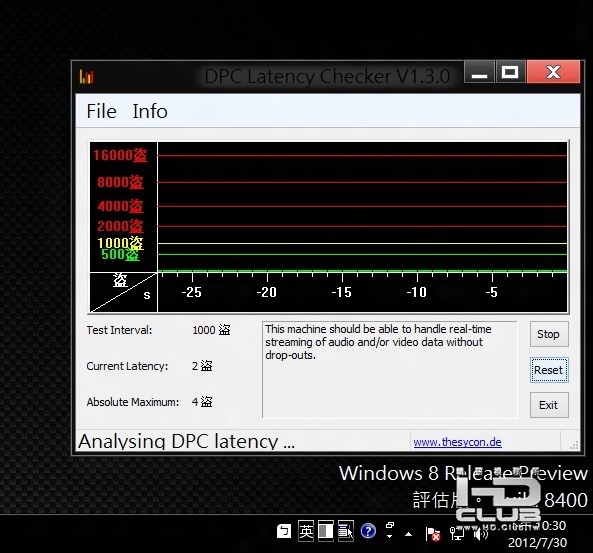Click the Reset button
Image resolution: width=593 pixels, height=553 pixels.
(549, 370)
